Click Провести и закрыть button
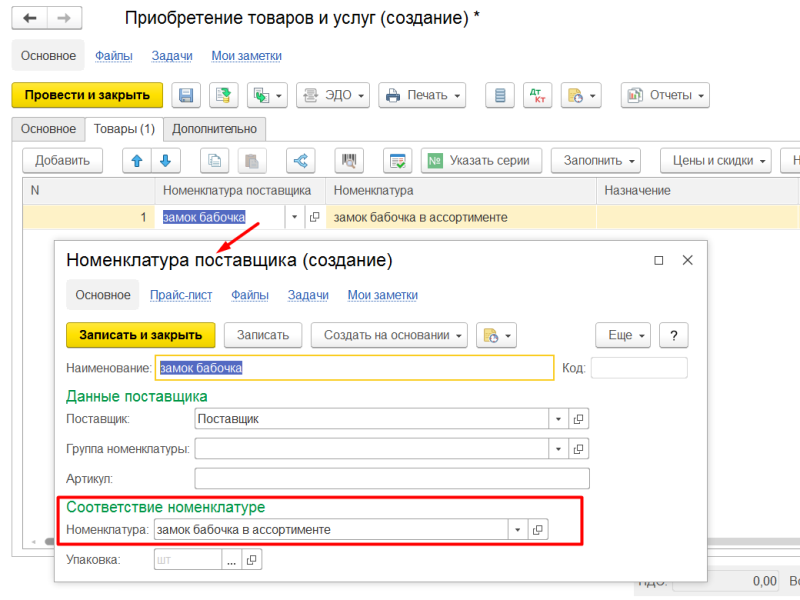This screenshot has height=600, width=800. click(87, 95)
